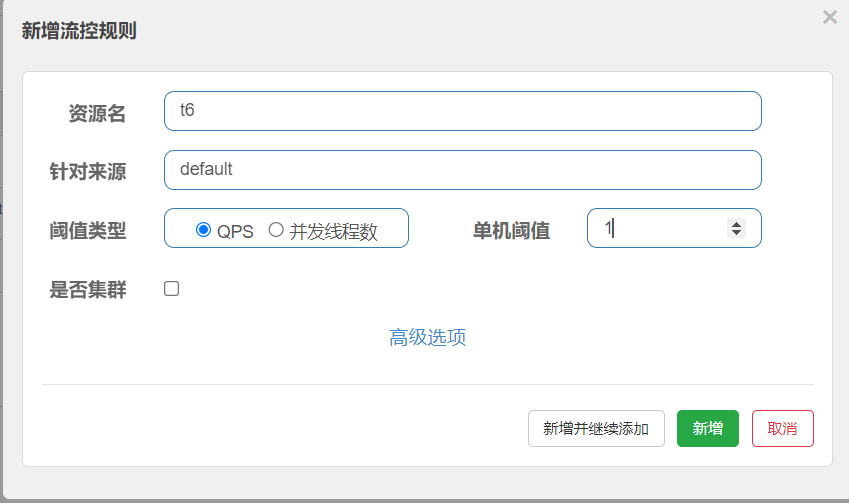Increase 单机阈值 with the up arrow
This screenshot has width=849, height=503.
tap(736, 223)
